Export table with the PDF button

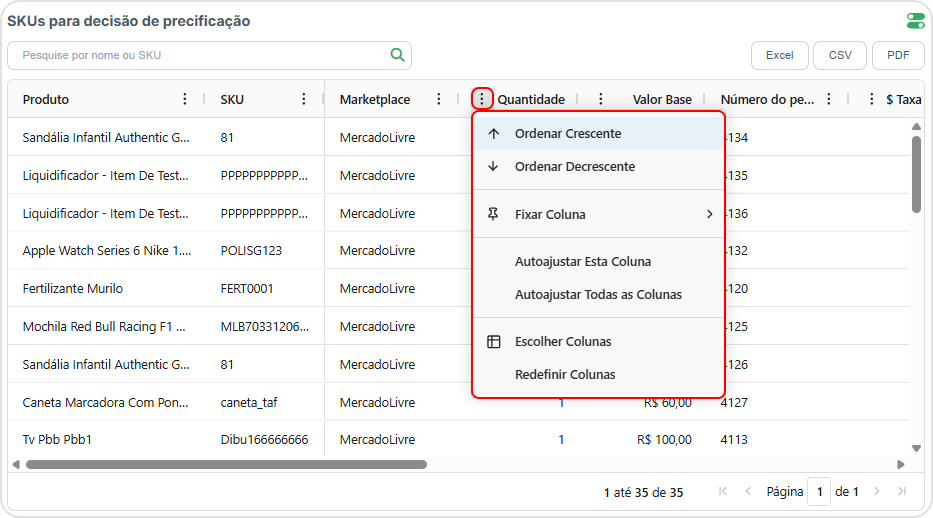898,55
